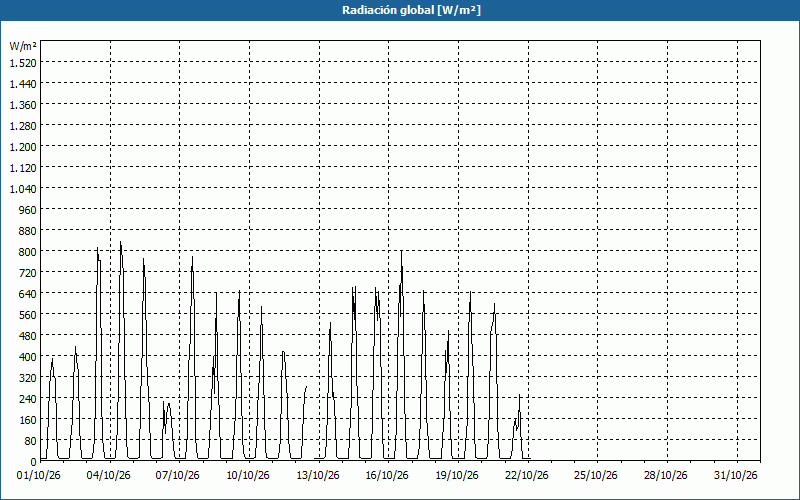The width and height of the screenshot is (800, 500).
Task: Select the 320 y-axis value
Action: click(28, 378)
